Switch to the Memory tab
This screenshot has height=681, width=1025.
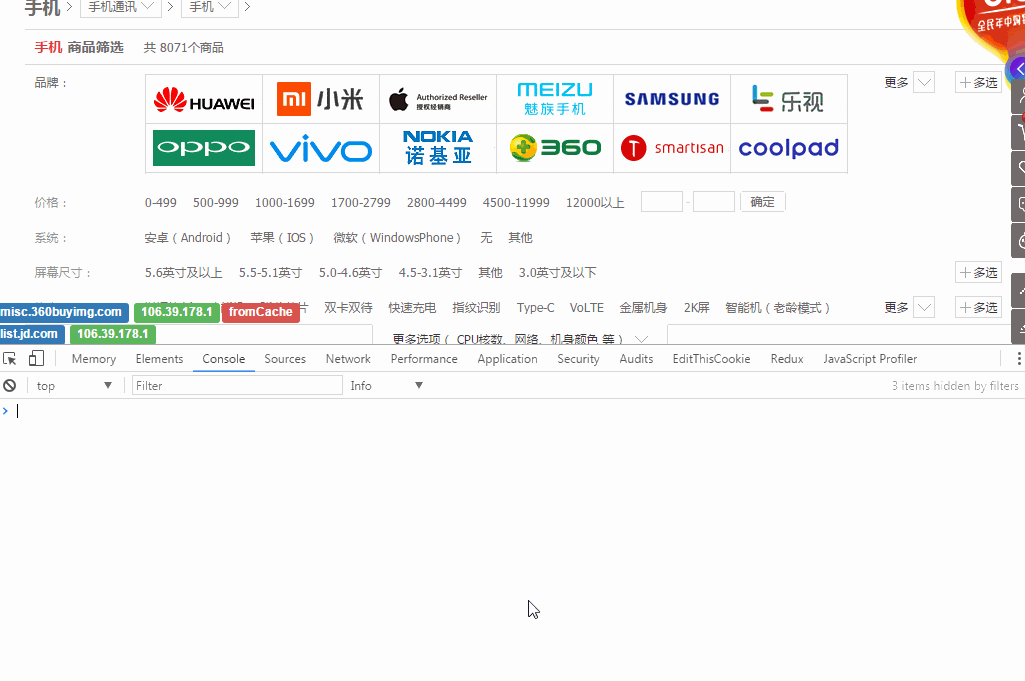[x=93, y=359]
